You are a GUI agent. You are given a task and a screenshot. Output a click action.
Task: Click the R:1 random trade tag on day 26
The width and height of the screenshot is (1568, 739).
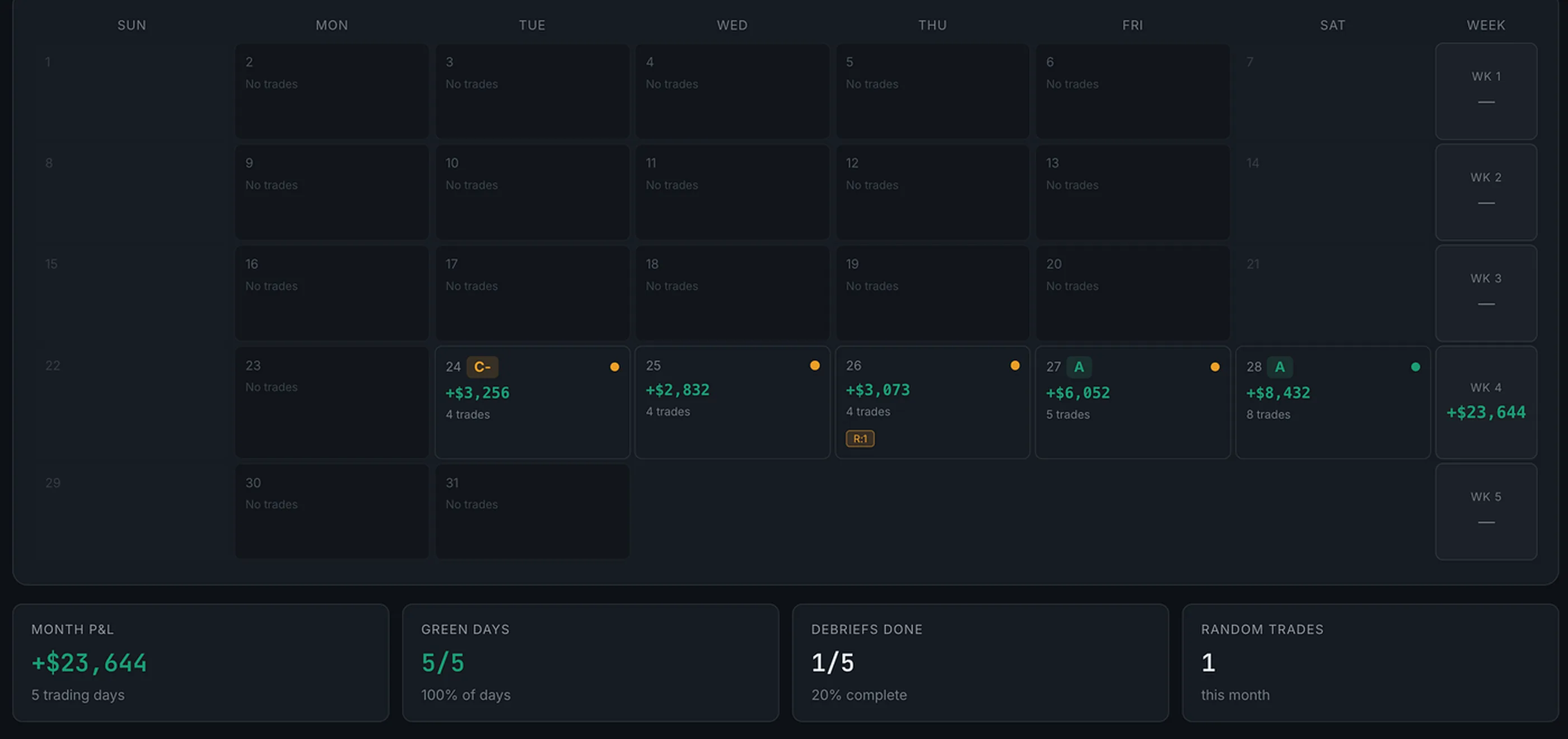pyautogui.click(x=860, y=438)
